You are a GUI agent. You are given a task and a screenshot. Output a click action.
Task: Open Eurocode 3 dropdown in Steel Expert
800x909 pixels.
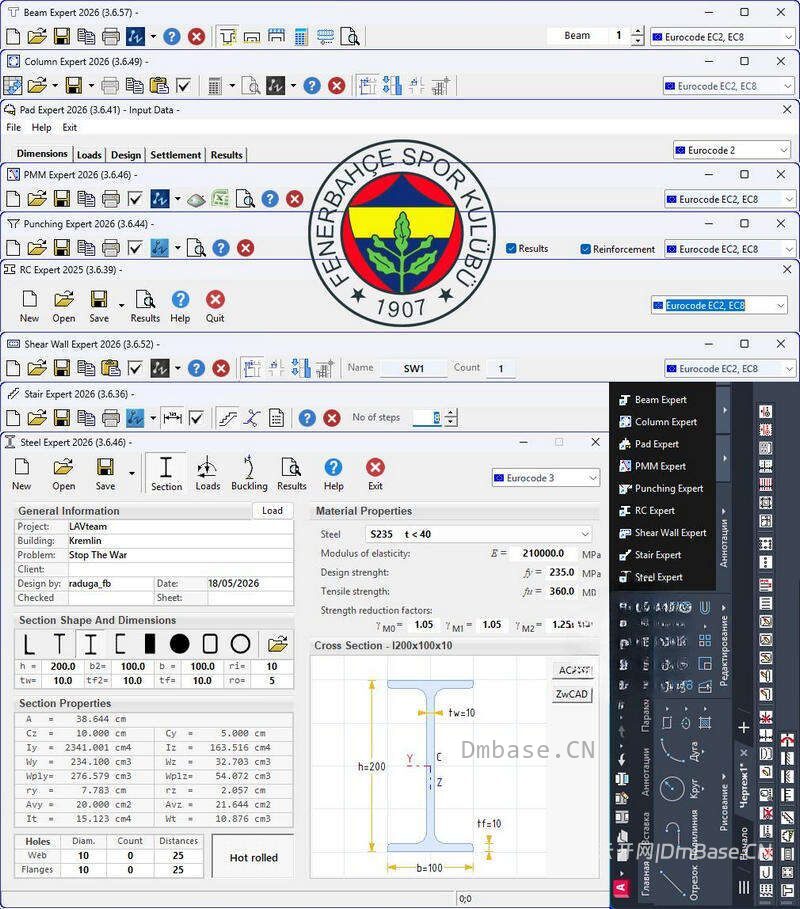[546, 478]
